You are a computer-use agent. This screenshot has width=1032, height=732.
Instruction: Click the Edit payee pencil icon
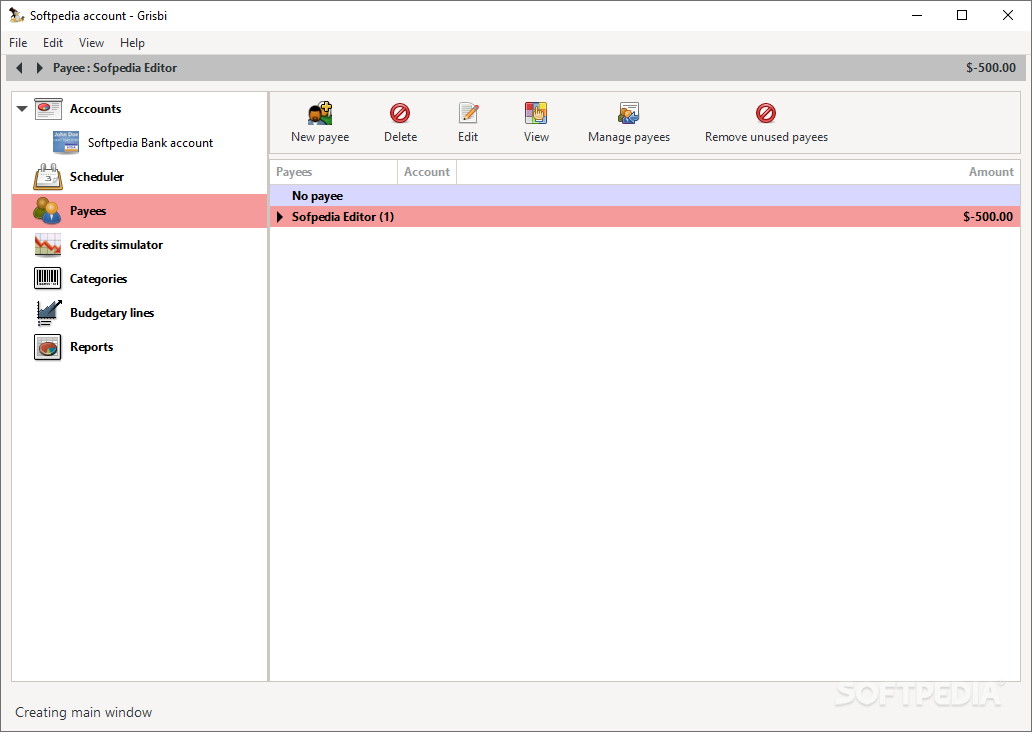coord(468,113)
